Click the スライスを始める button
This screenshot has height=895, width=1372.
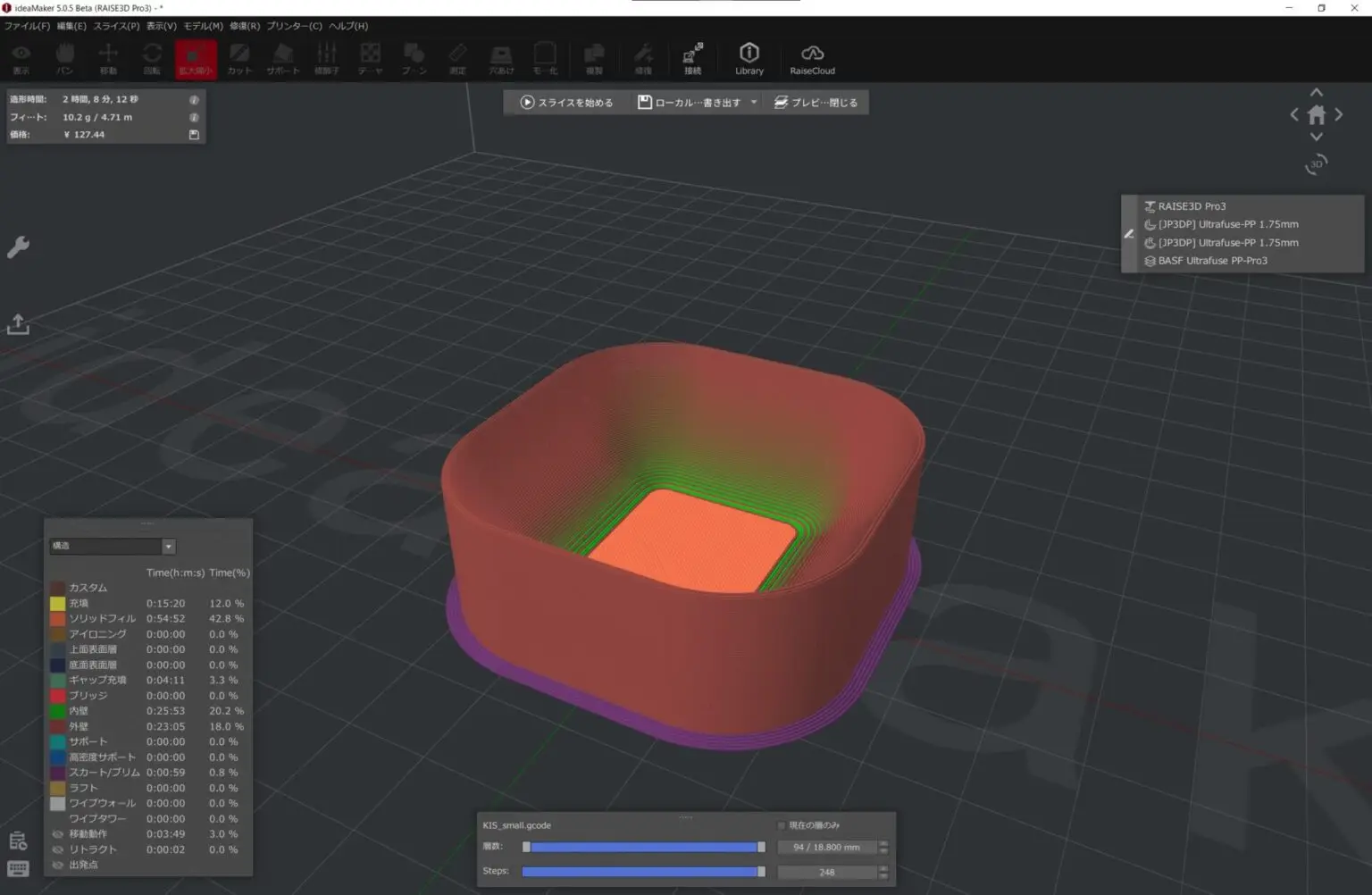coord(567,103)
